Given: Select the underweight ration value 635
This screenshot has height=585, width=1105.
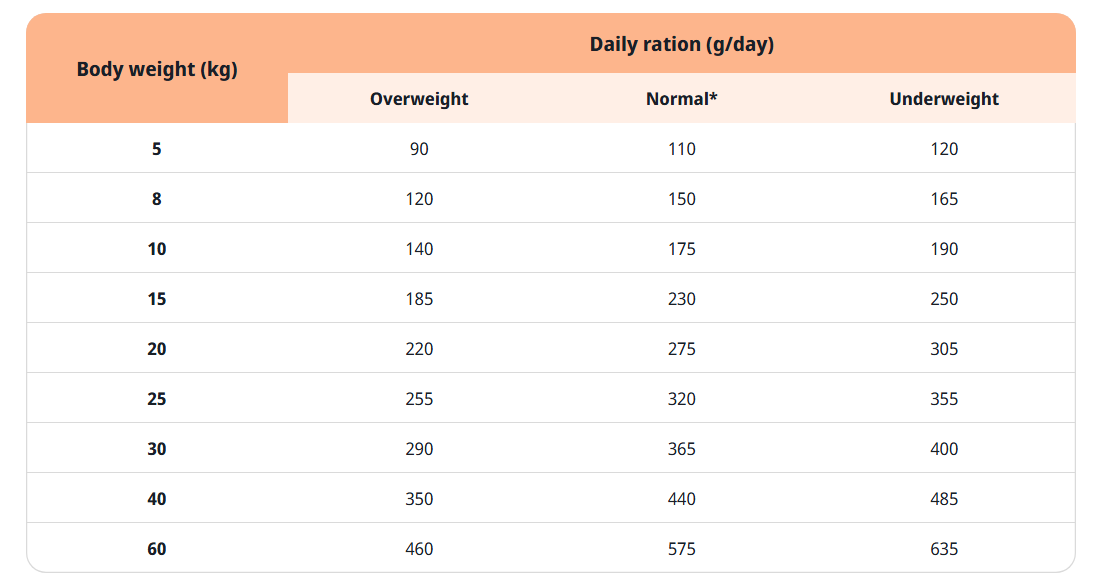Looking at the screenshot, I should click(x=944, y=549).
